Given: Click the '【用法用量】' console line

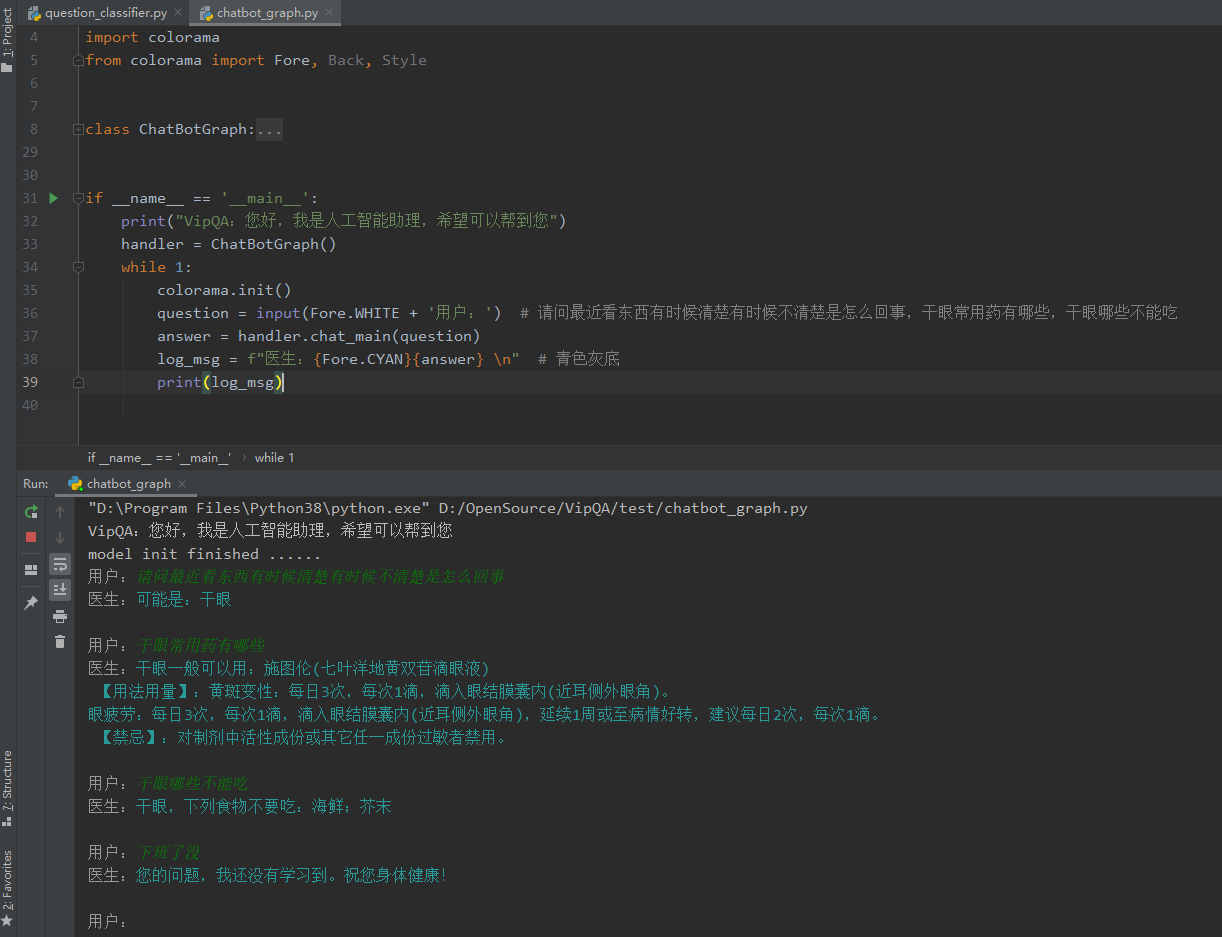Looking at the screenshot, I should 385,691.
